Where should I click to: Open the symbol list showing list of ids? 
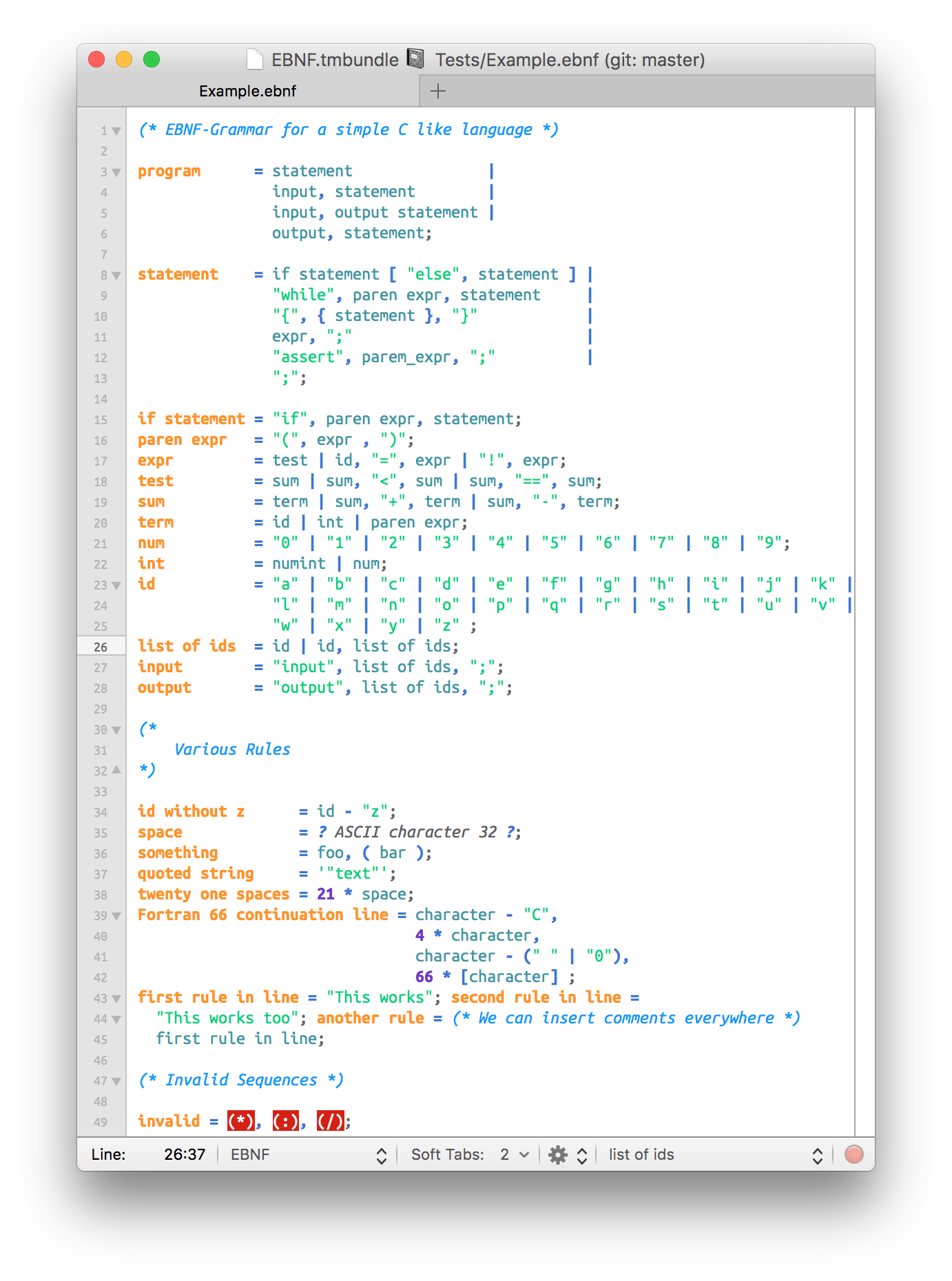(x=716, y=1155)
